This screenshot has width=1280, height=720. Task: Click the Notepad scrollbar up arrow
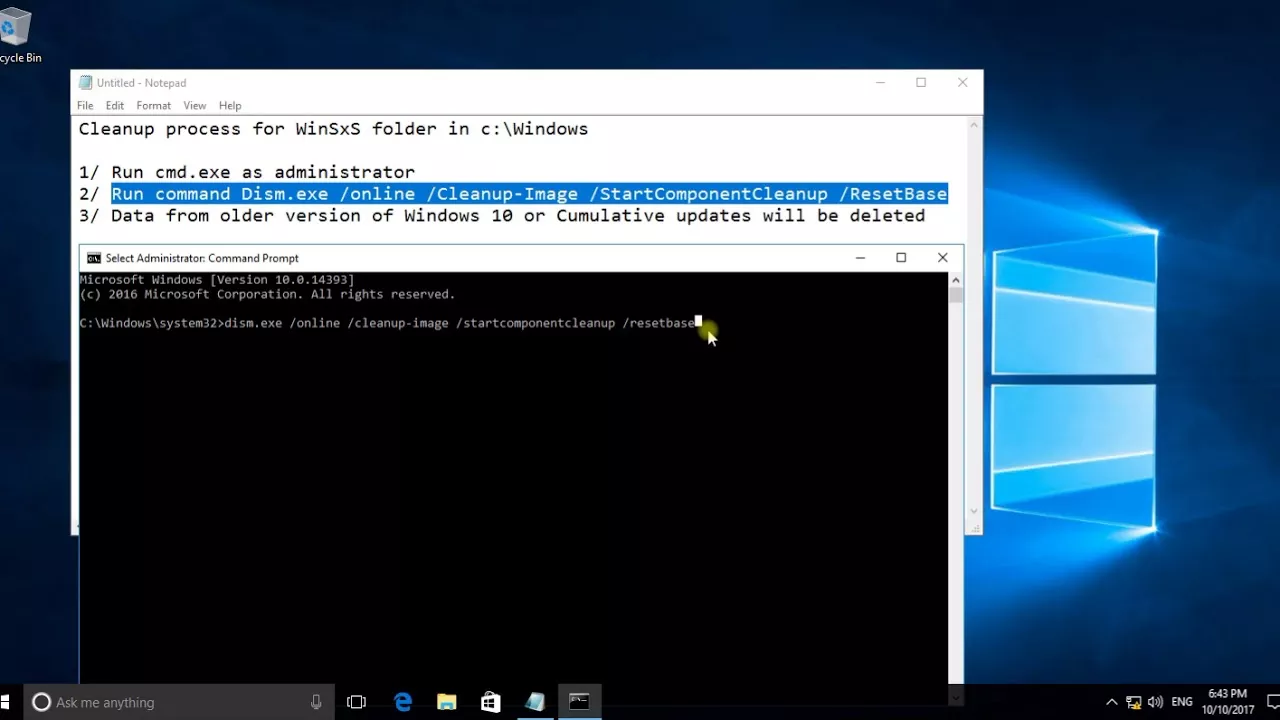point(974,125)
